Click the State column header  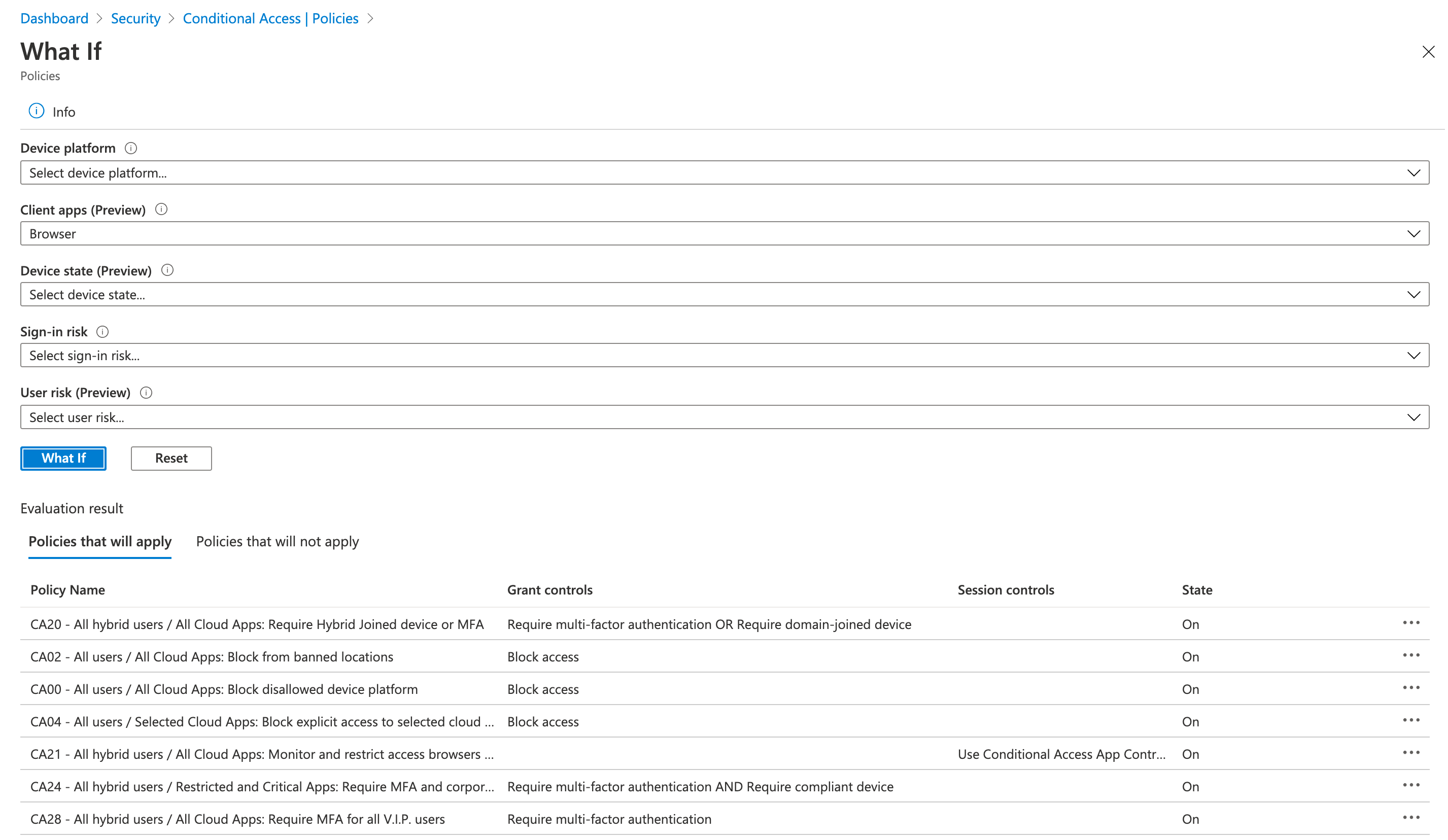1197,589
